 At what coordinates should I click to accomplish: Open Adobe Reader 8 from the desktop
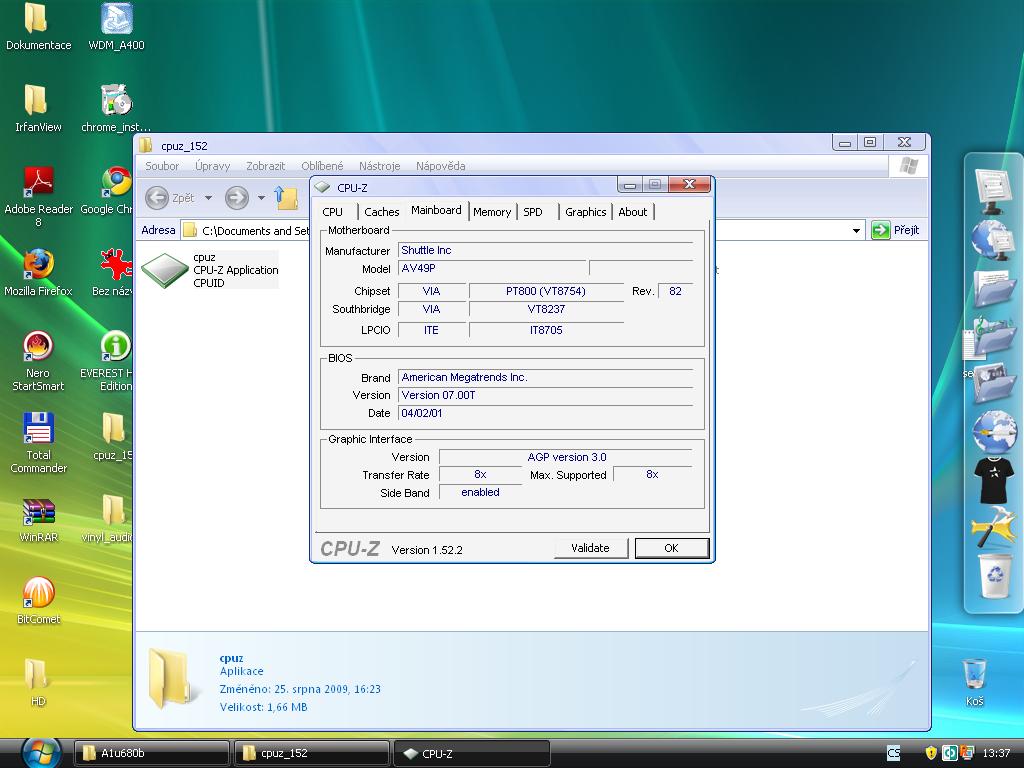coord(38,184)
